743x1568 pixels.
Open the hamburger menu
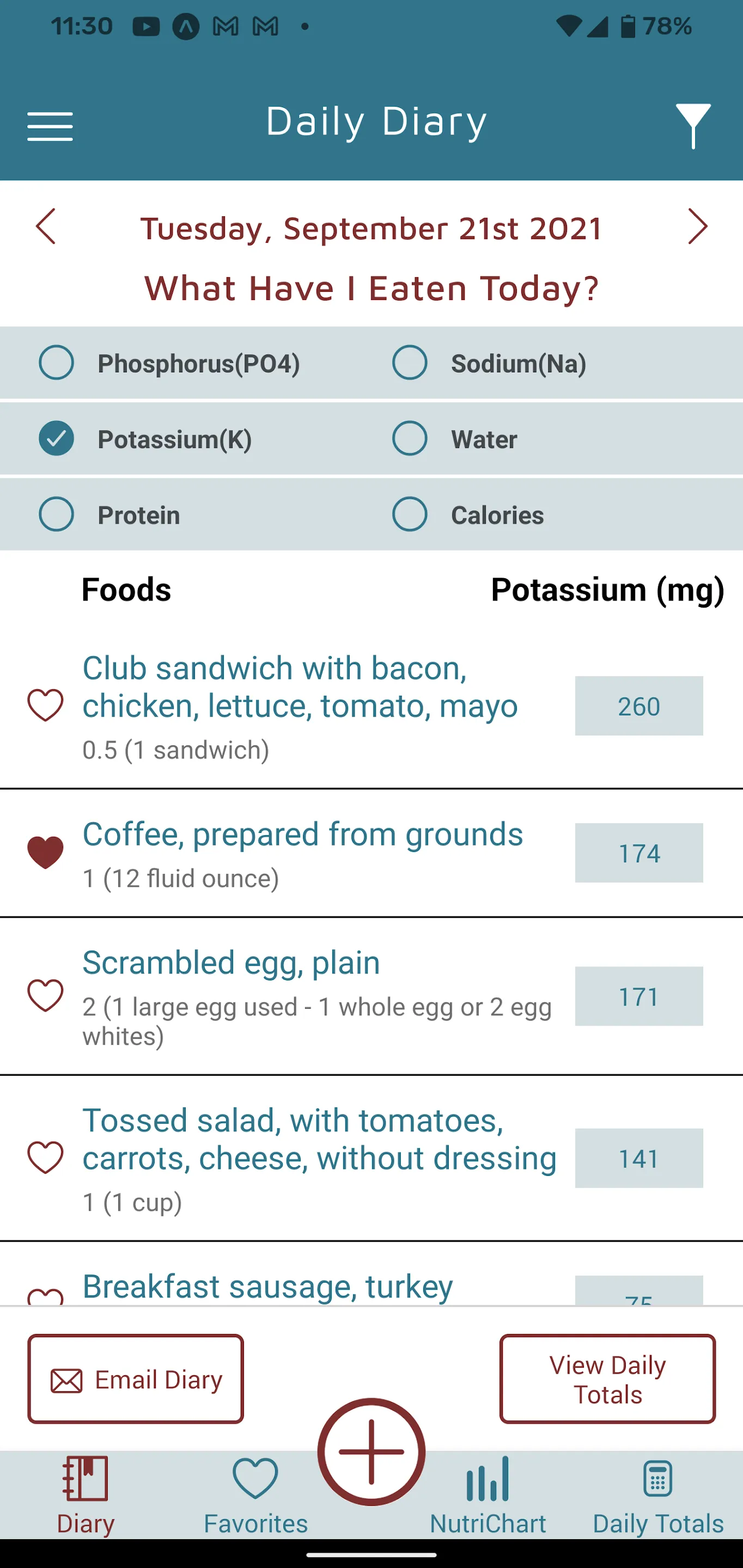50,127
